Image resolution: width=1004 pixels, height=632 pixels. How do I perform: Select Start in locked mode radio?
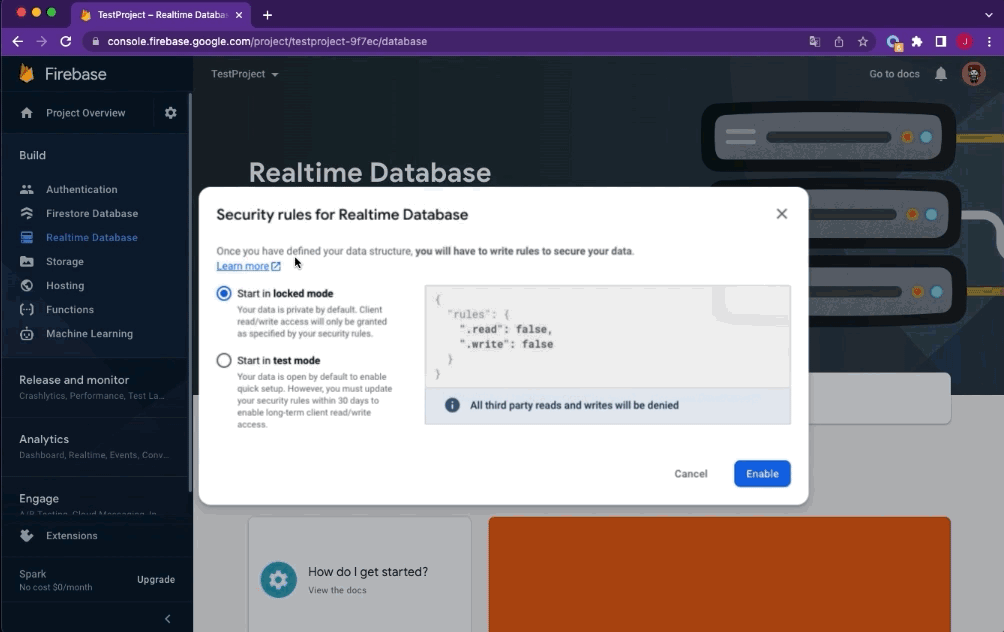click(223, 293)
